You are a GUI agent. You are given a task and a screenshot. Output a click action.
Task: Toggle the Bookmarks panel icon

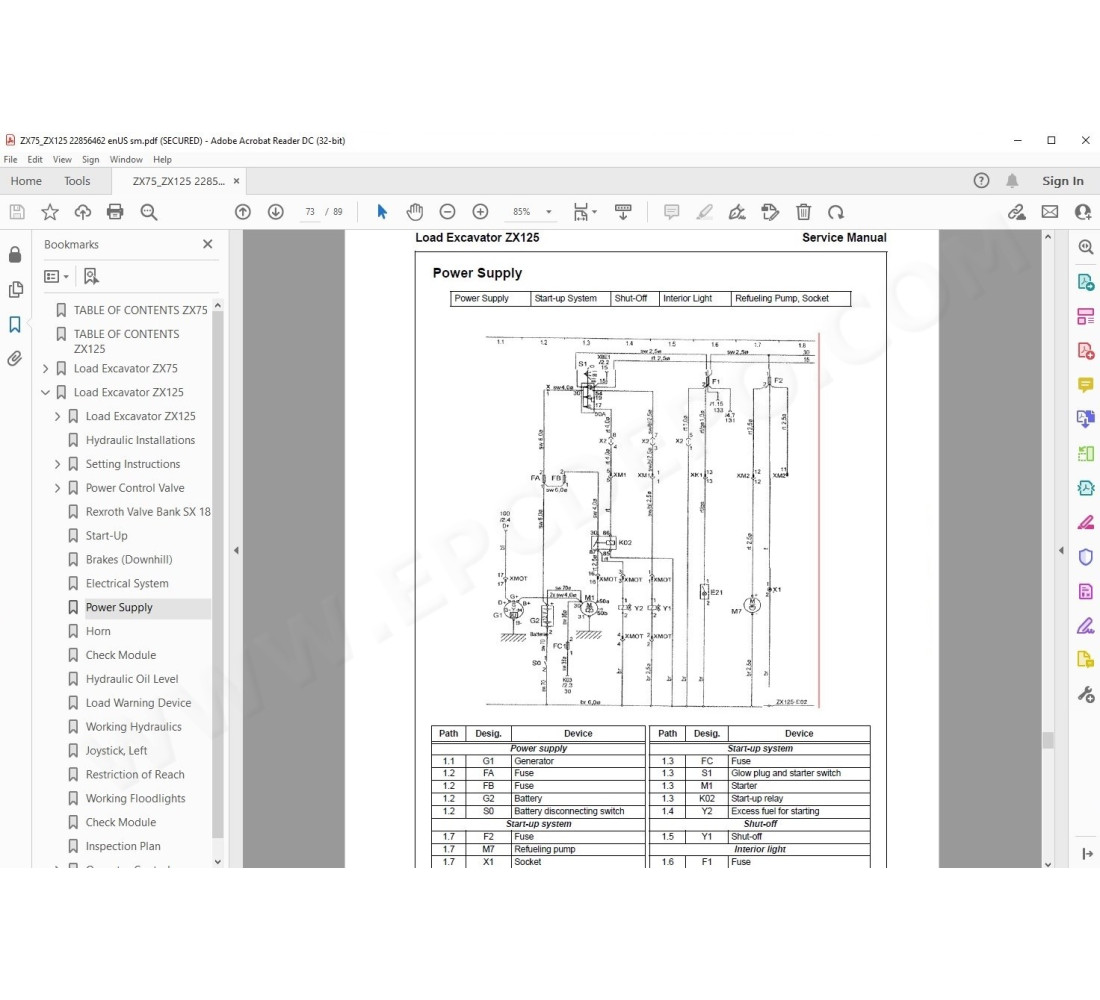[15, 324]
